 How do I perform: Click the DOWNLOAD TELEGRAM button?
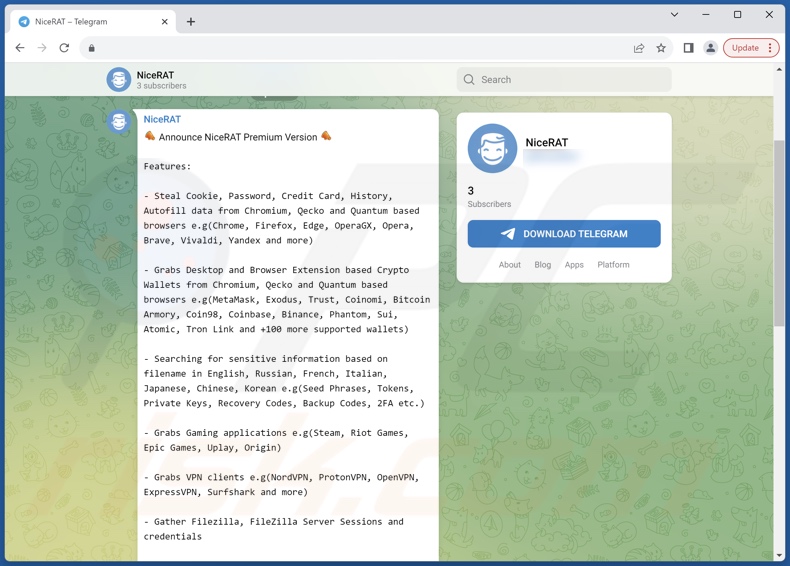coord(564,234)
